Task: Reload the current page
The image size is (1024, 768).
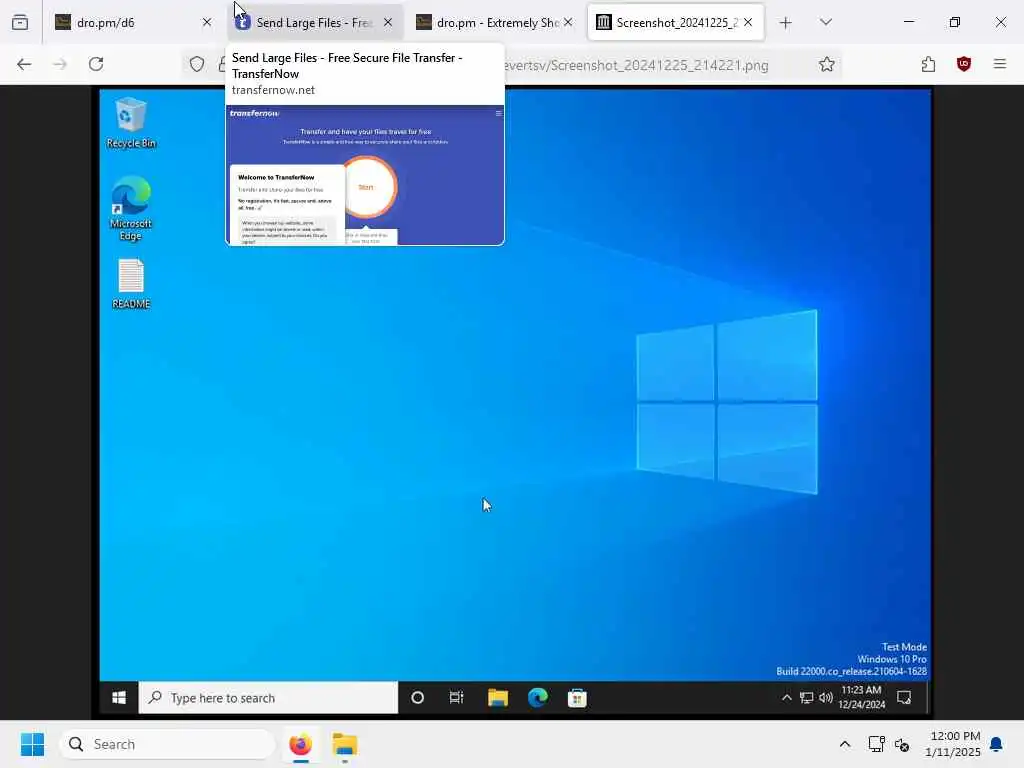Action: 96,64
